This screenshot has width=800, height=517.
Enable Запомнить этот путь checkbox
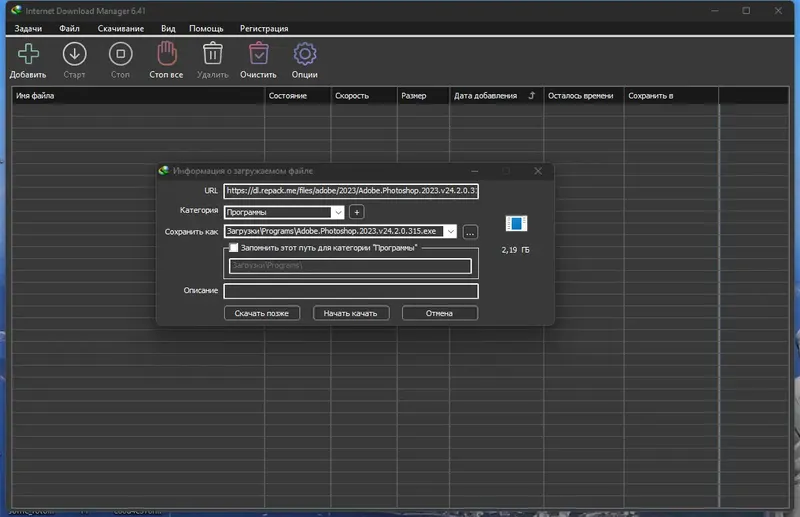click(234, 248)
